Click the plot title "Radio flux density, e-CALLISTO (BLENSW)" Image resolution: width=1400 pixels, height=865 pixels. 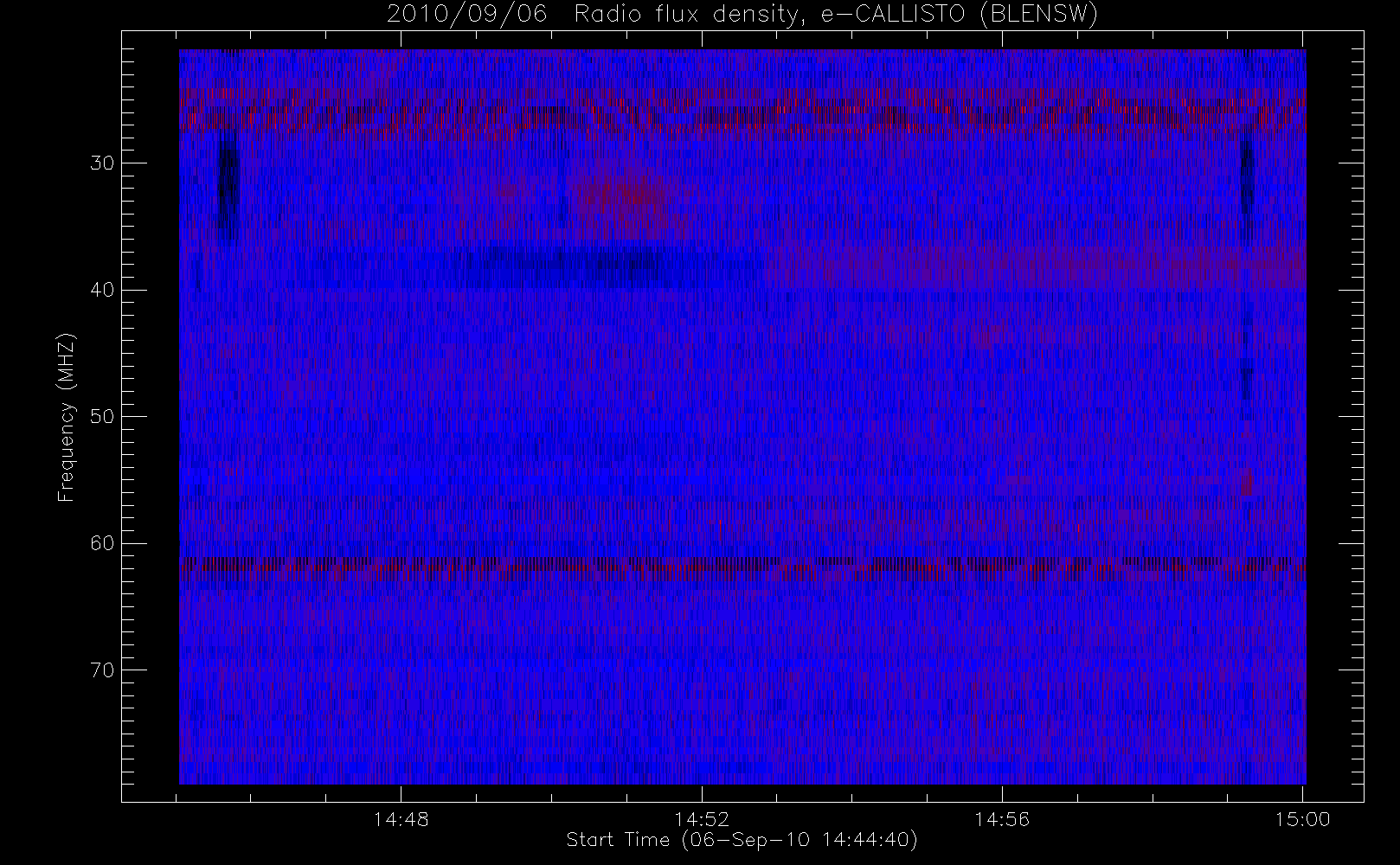[836, 15]
